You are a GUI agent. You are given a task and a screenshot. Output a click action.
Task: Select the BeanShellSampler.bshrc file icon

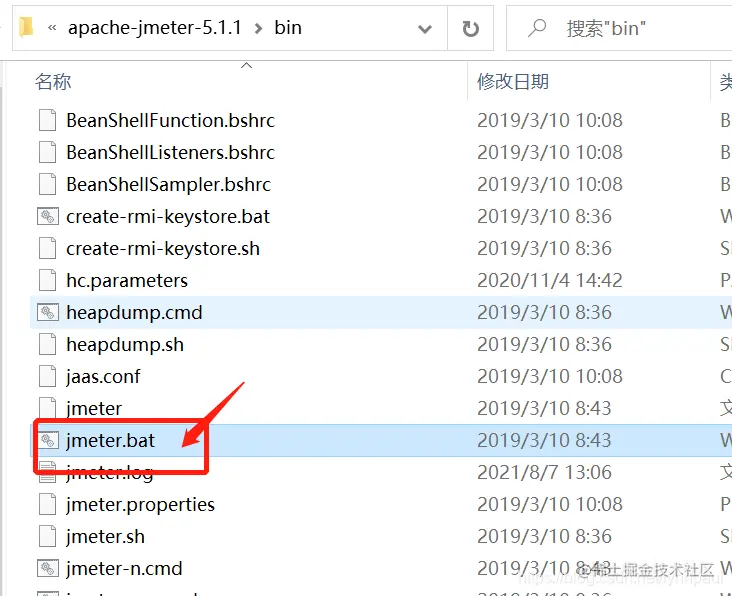(x=48, y=184)
